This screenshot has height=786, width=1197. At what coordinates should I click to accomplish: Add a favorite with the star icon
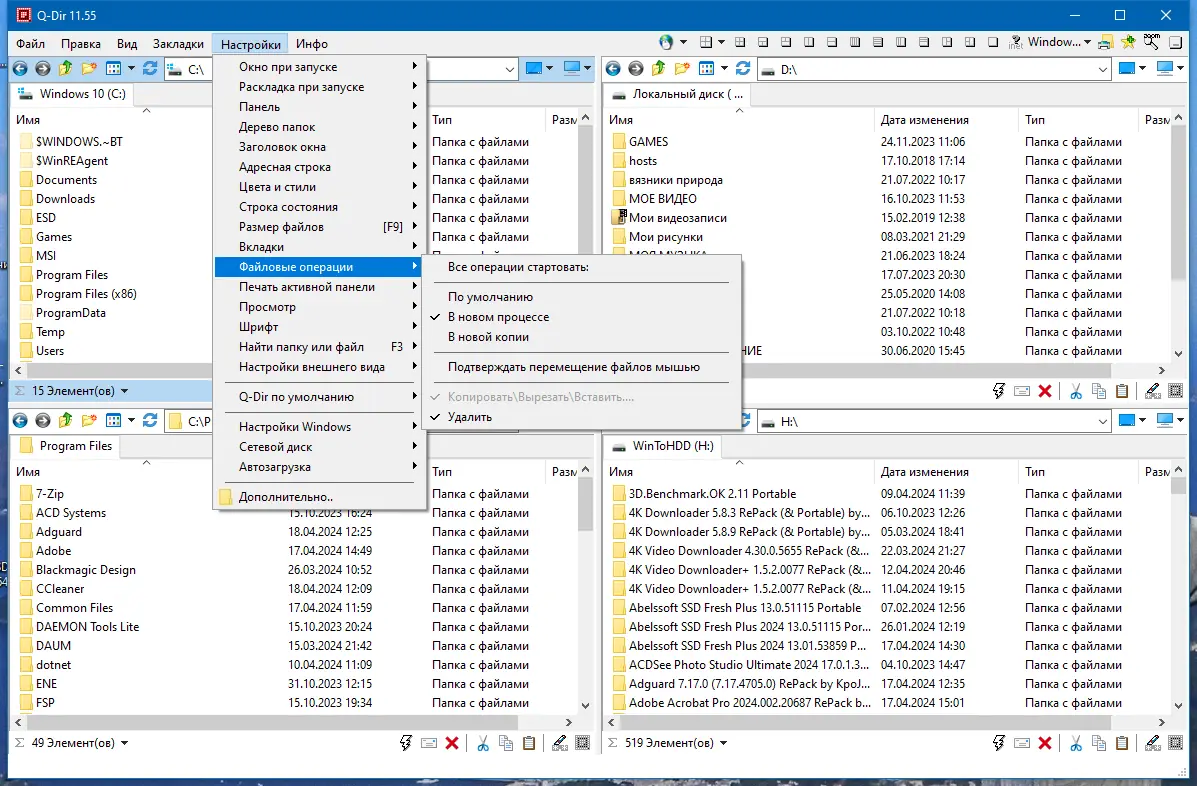tap(1128, 42)
